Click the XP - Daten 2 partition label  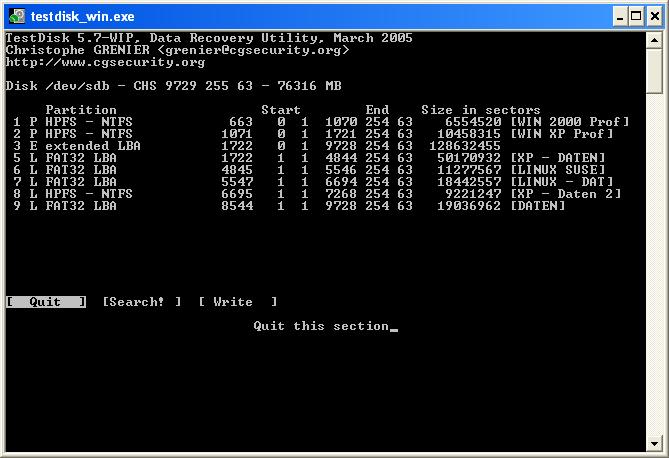566,194
